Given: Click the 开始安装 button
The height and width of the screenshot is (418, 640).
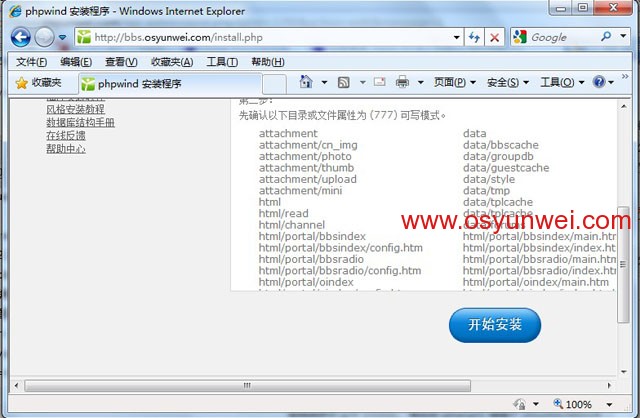Looking at the screenshot, I should pyautogui.click(x=495, y=325).
